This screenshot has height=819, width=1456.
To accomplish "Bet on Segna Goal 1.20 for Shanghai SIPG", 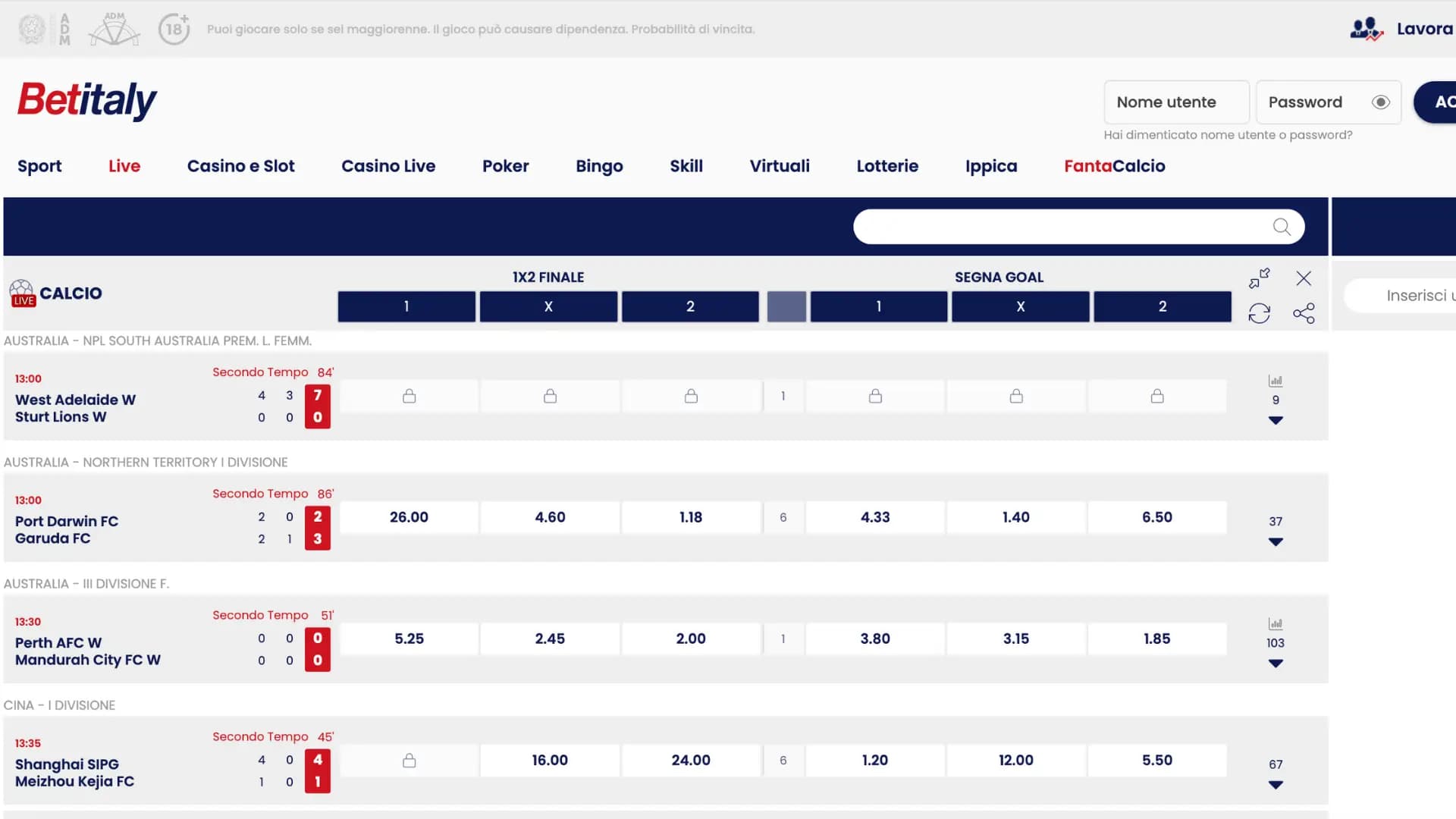I will click(x=875, y=760).
